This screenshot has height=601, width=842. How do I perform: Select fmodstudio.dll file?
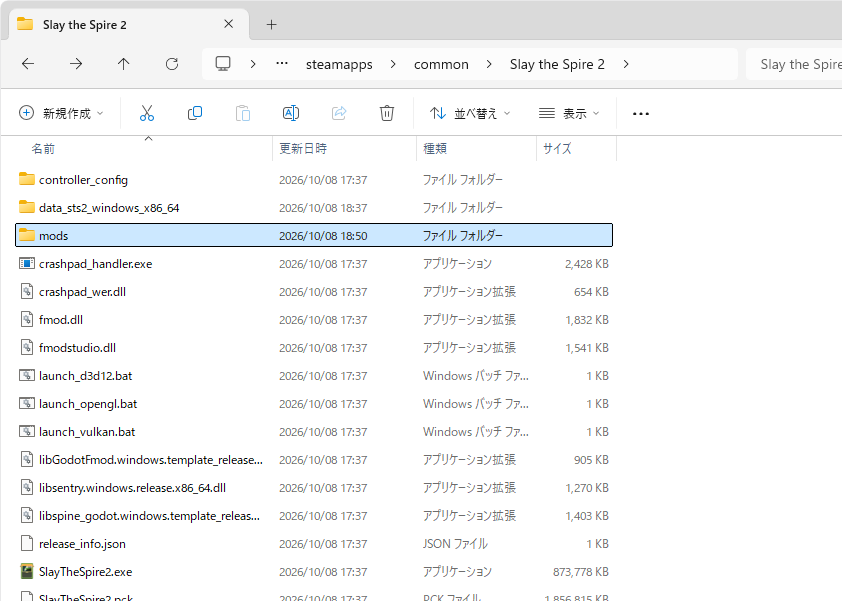[x=314, y=347]
